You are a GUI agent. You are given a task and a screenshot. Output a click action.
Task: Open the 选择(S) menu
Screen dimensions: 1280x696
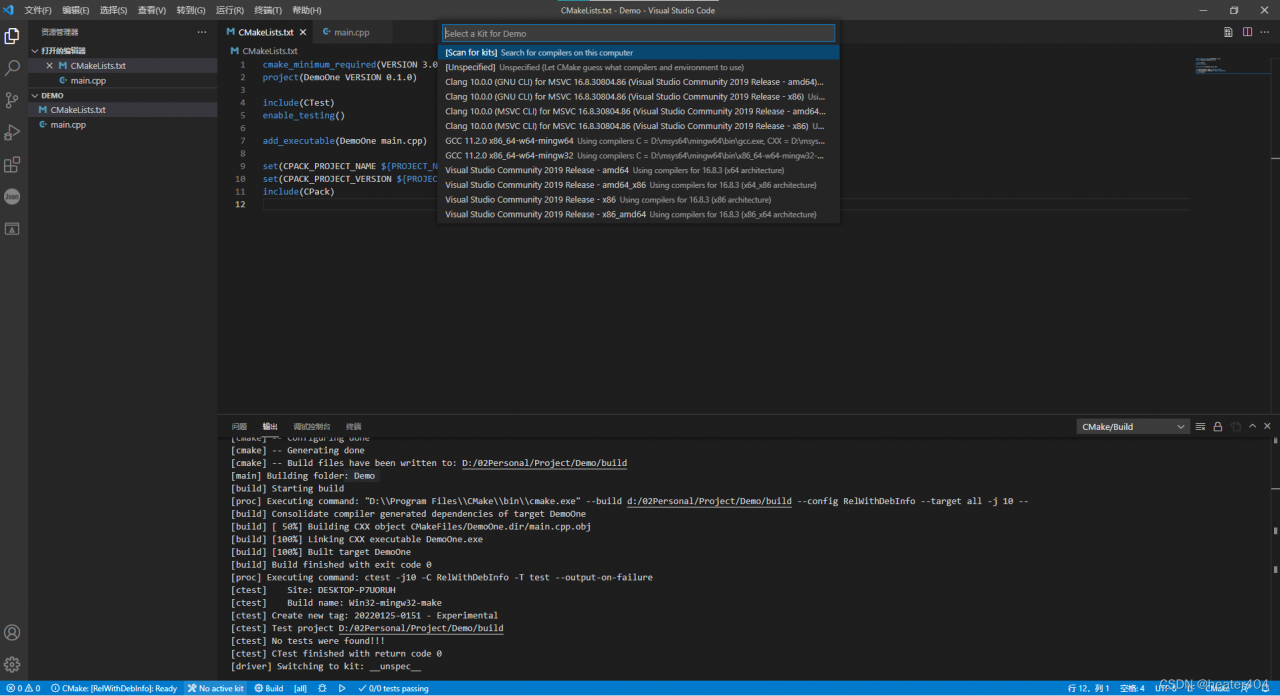(x=113, y=10)
